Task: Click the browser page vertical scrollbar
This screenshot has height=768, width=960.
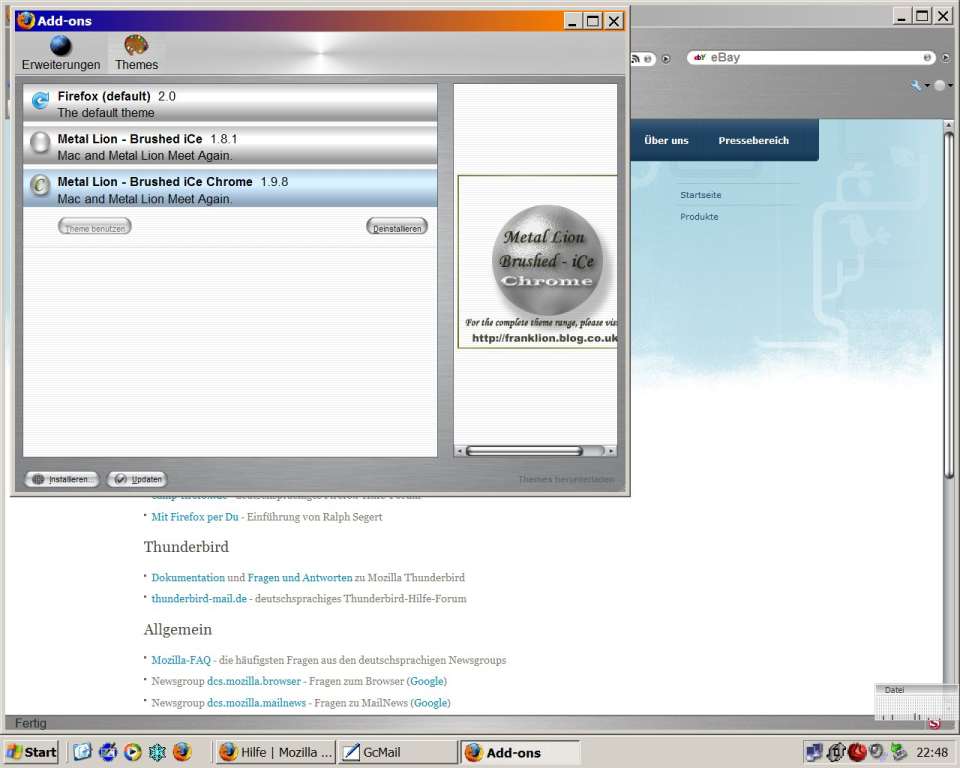Action: tap(949, 306)
